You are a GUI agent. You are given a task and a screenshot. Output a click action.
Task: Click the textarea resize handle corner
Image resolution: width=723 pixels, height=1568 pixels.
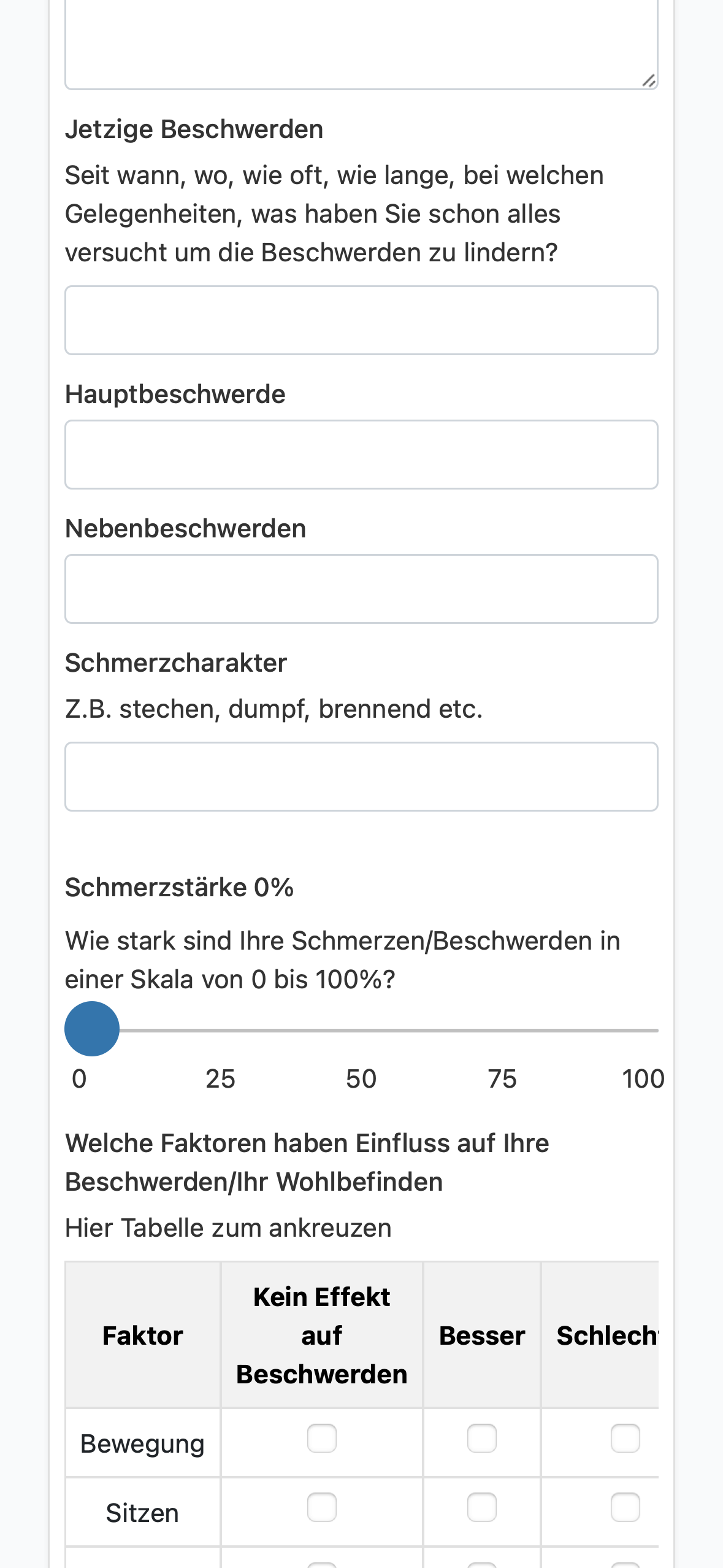click(649, 80)
